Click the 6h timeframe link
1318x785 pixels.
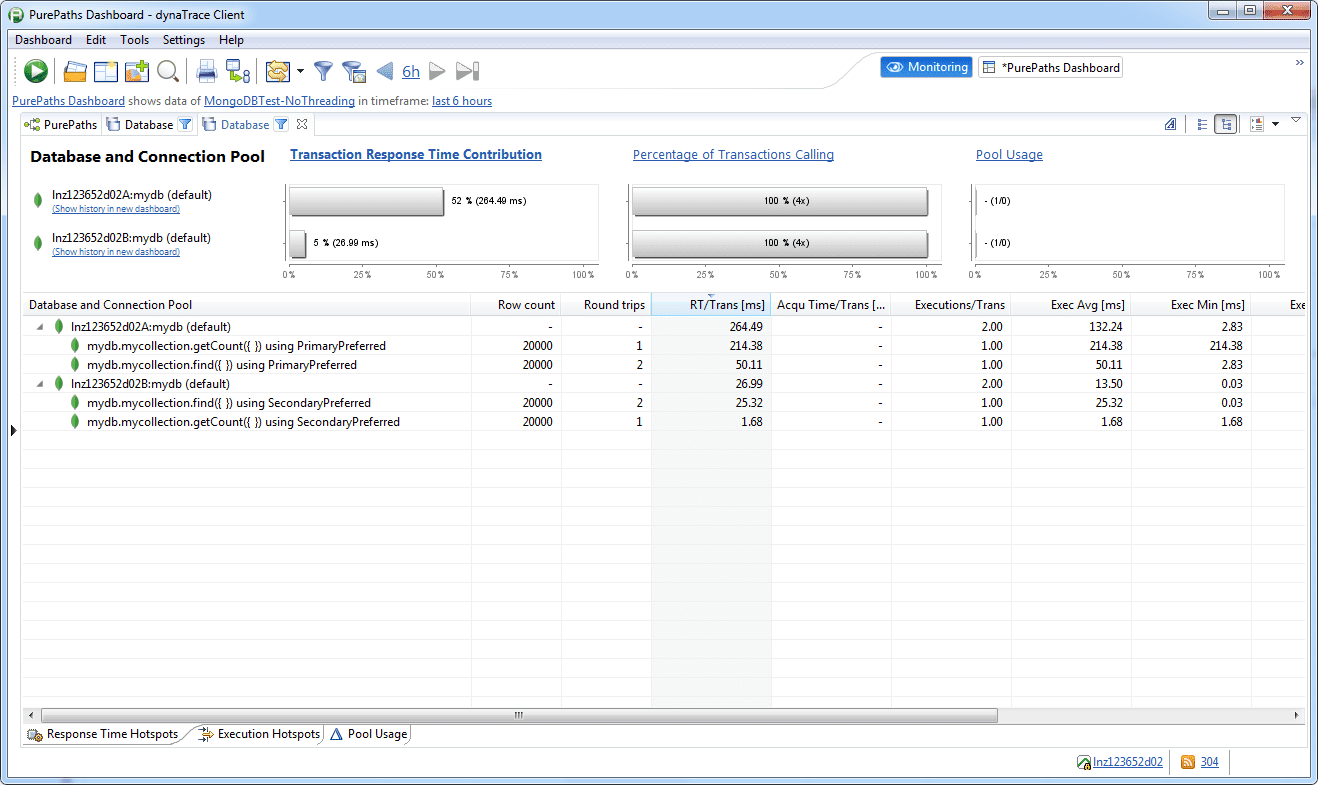411,71
